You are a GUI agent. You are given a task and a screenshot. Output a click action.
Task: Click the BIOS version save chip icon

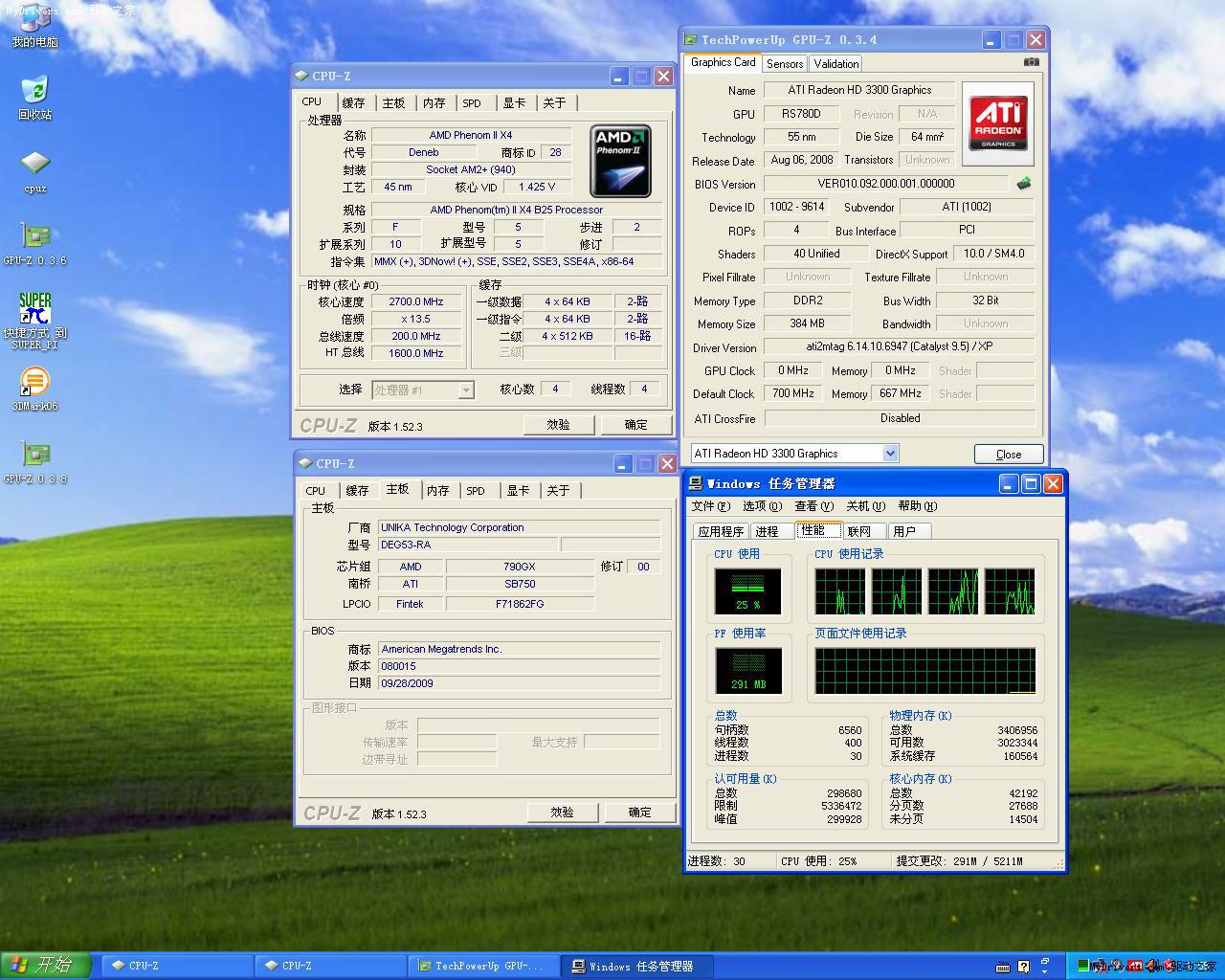click(x=1024, y=183)
